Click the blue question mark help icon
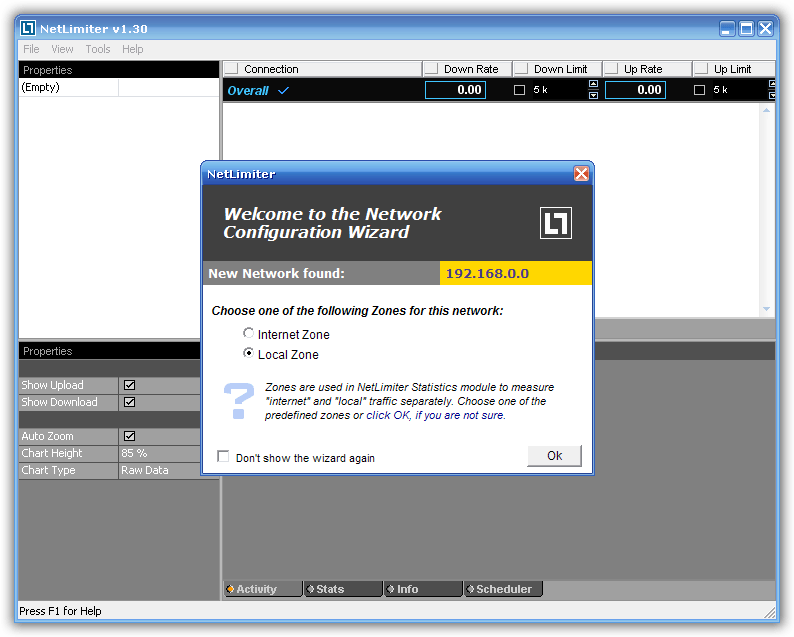Viewport: 794px width, 637px height. pos(239,401)
